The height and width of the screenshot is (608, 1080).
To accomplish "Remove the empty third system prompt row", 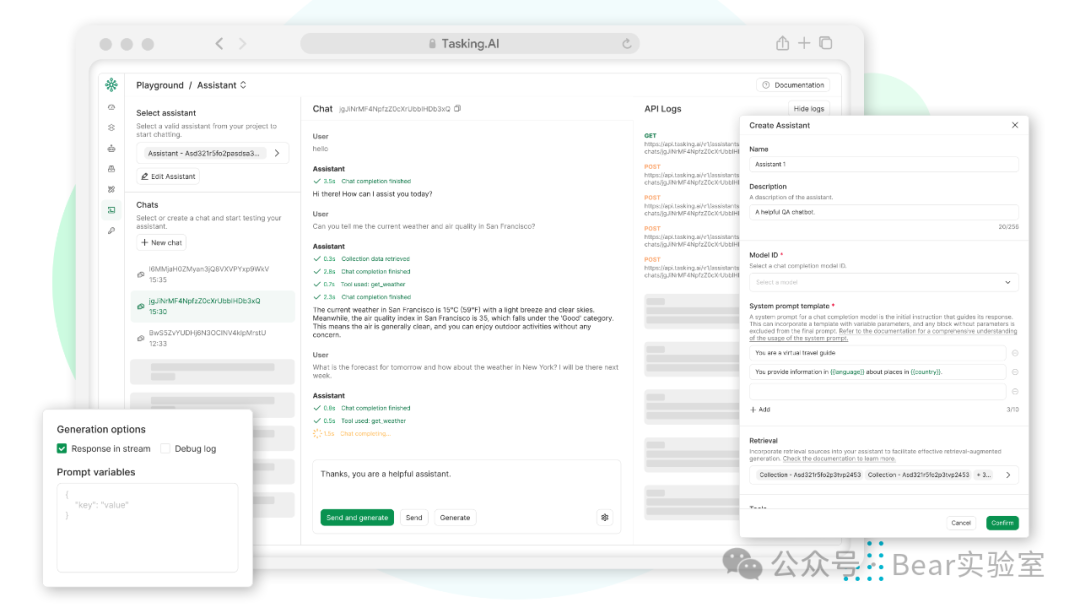I will pyautogui.click(x=1015, y=391).
